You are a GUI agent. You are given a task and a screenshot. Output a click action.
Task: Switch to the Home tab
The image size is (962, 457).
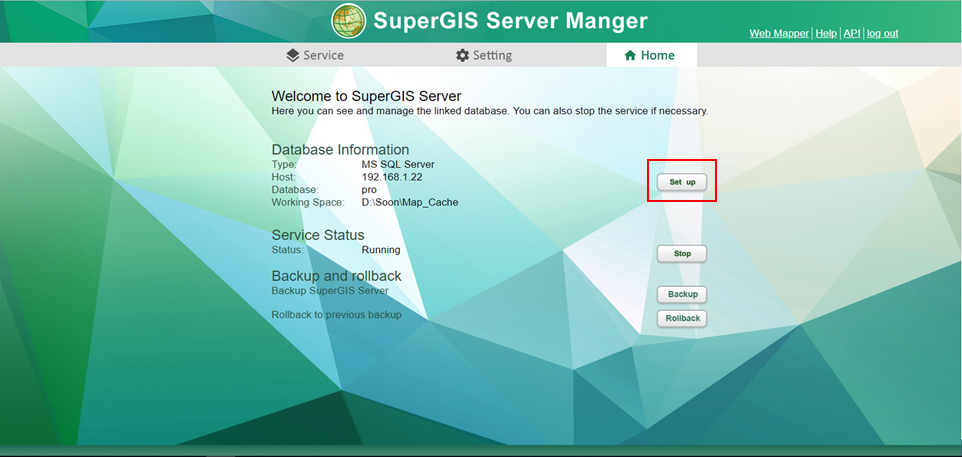pyautogui.click(x=652, y=55)
